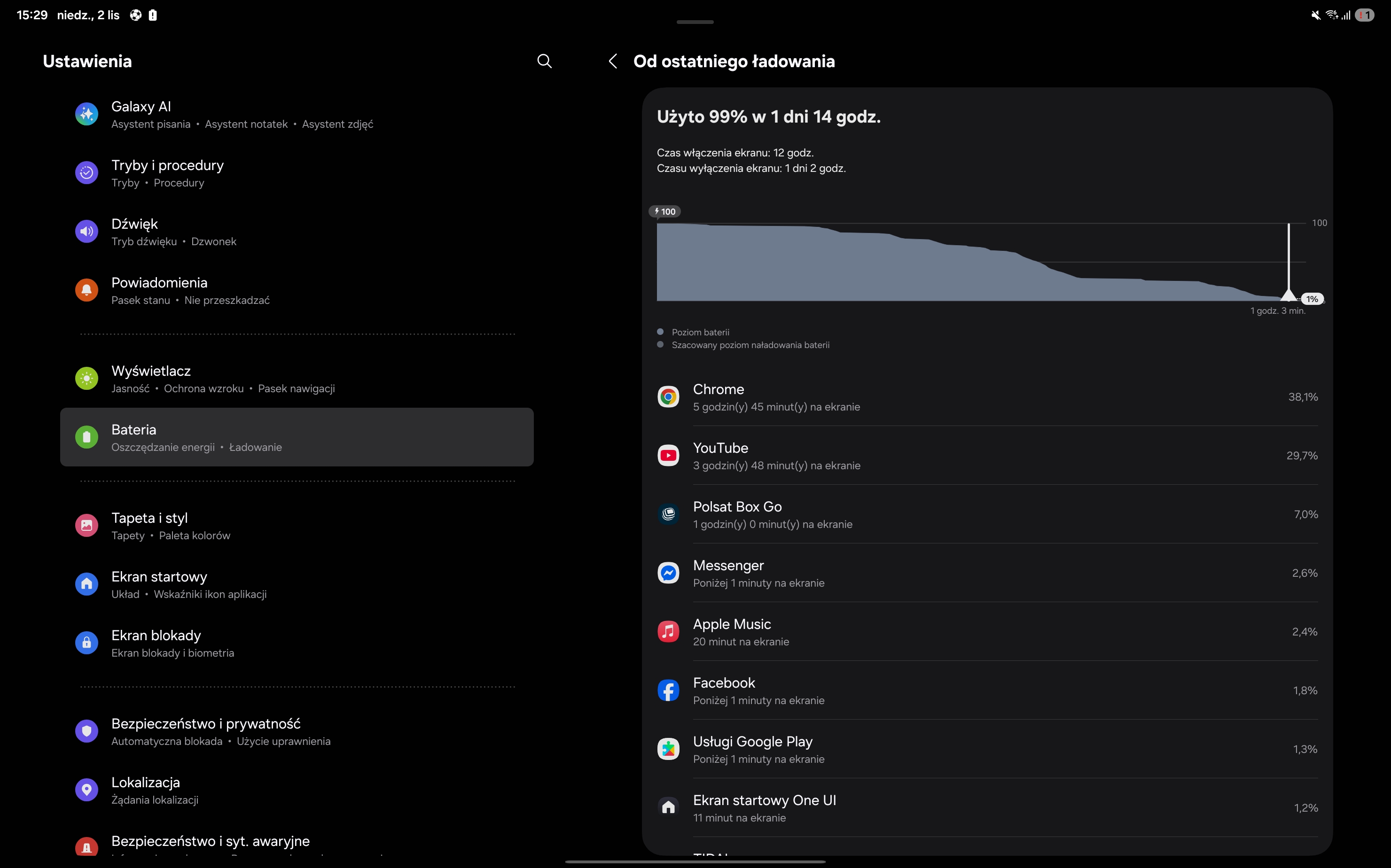This screenshot has height=868, width=1391.
Task: Tap the Polsat Box Go icon
Action: [x=668, y=514]
